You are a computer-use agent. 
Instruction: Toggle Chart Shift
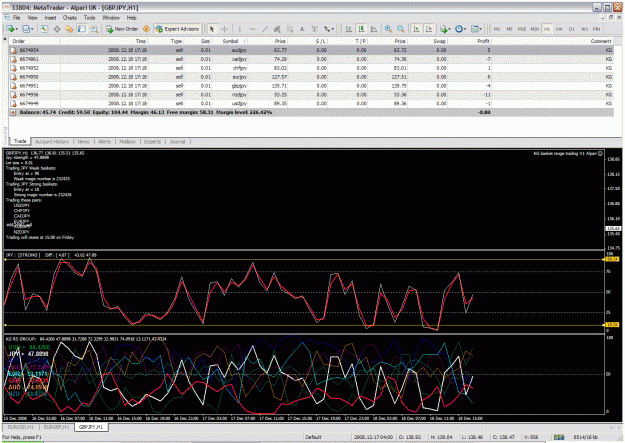pos(429,29)
